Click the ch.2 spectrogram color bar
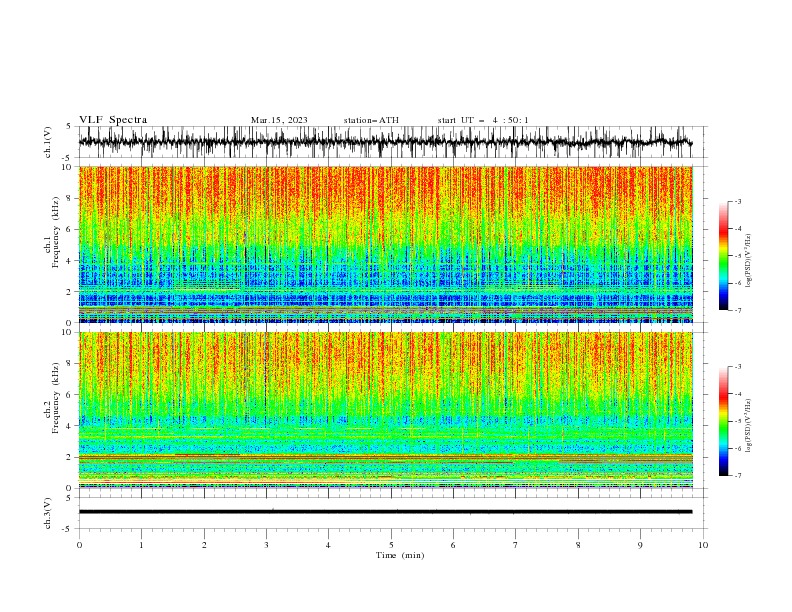Image resolution: width=792 pixels, height=612 pixels. [723, 421]
